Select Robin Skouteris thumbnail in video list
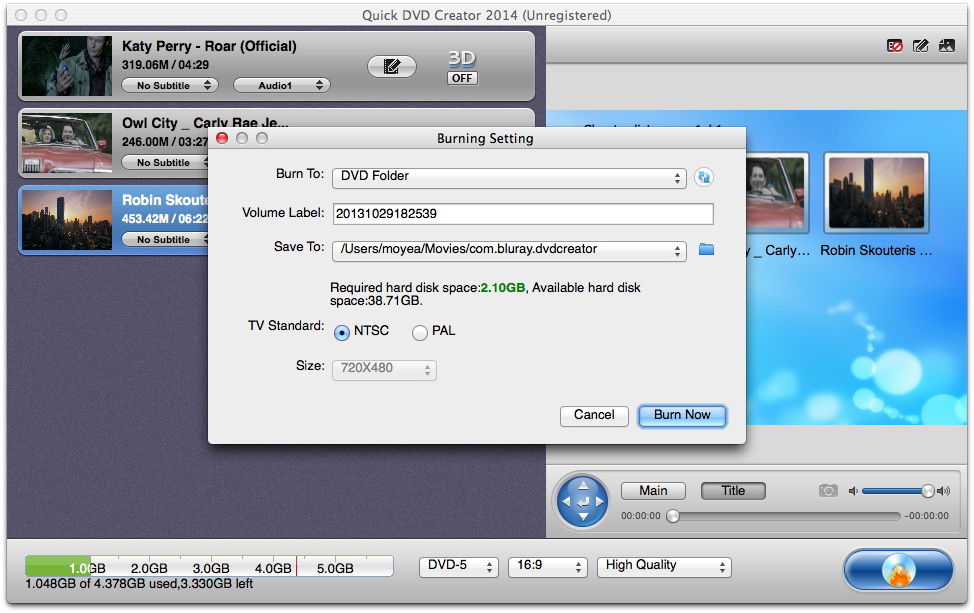 tap(67, 220)
